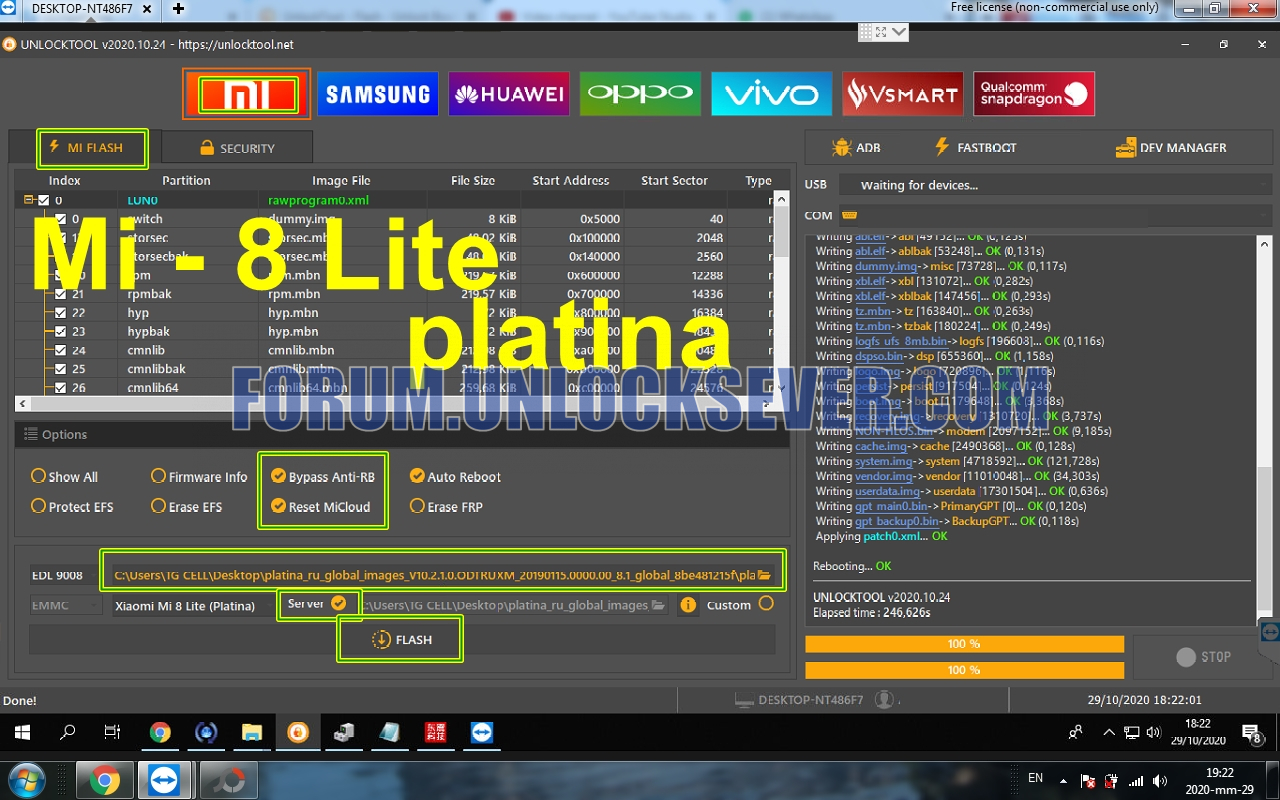Screen dimensions: 1280x800
Task: Click the STOP button
Action: pyautogui.click(x=1203, y=657)
